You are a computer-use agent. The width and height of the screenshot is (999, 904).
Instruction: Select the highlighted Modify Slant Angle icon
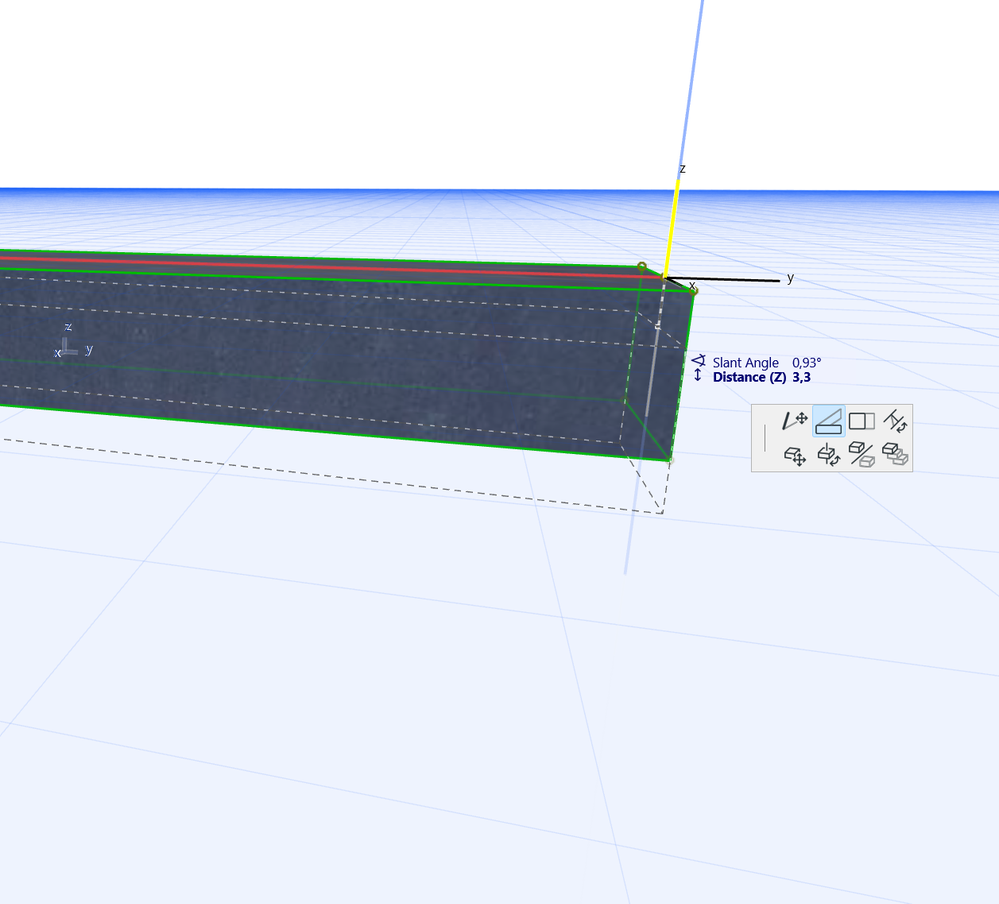[828, 421]
